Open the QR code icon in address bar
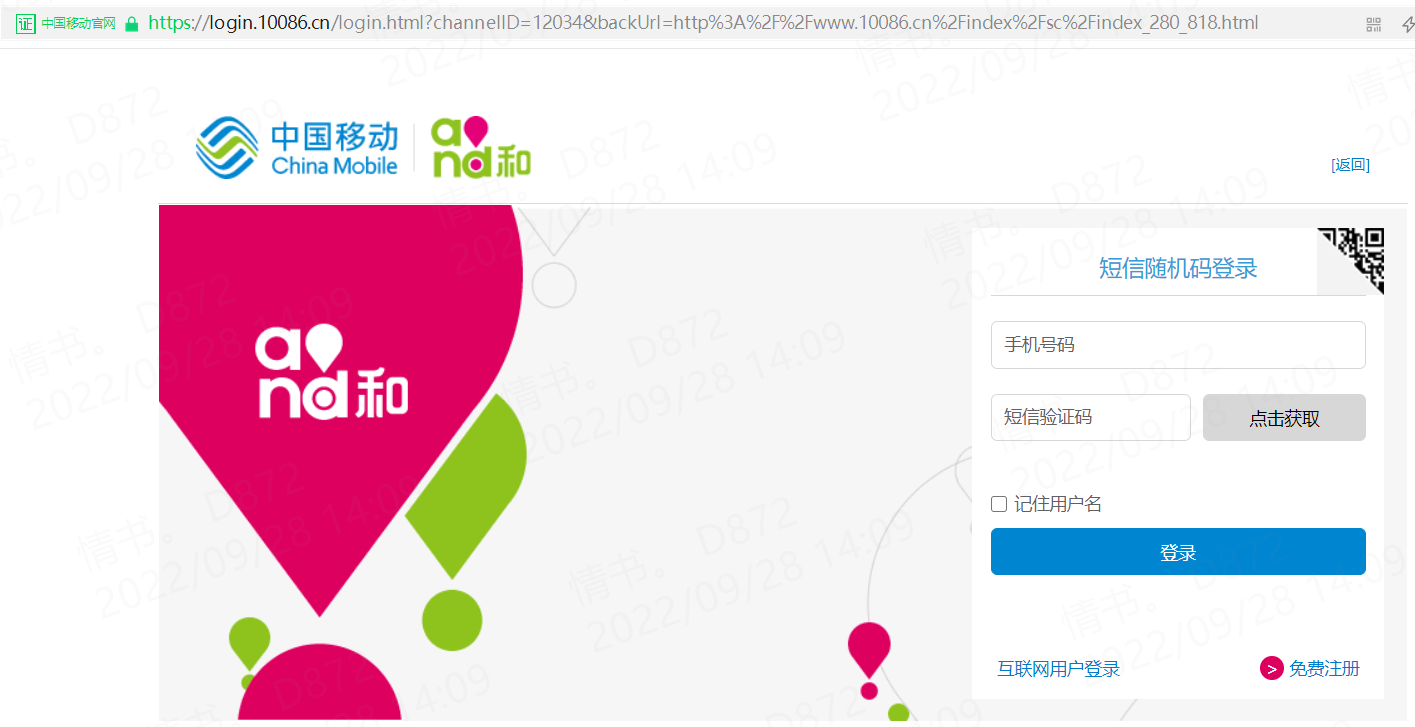The image size is (1415, 727). click(x=1373, y=24)
